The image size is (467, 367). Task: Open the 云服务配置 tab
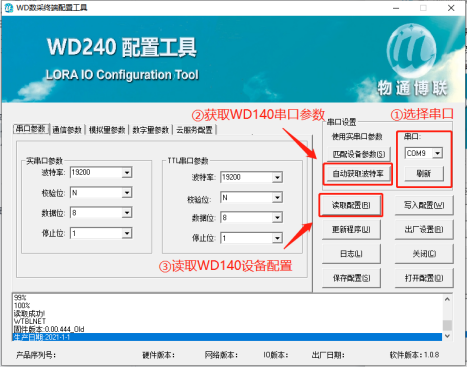coord(194,130)
